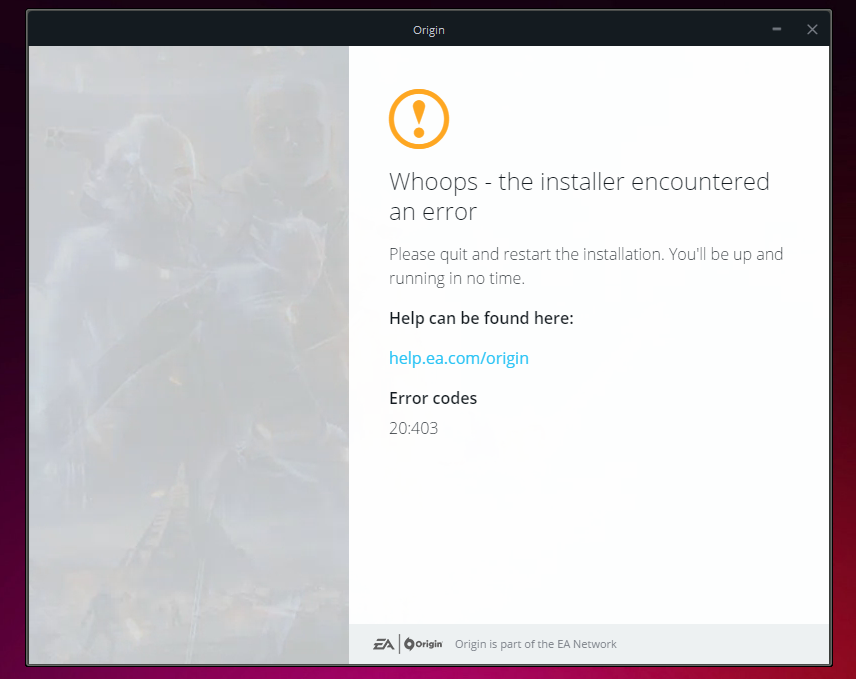Open the help.ea.com/origin link
Screen dimensions: 856x679
(x=458, y=358)
